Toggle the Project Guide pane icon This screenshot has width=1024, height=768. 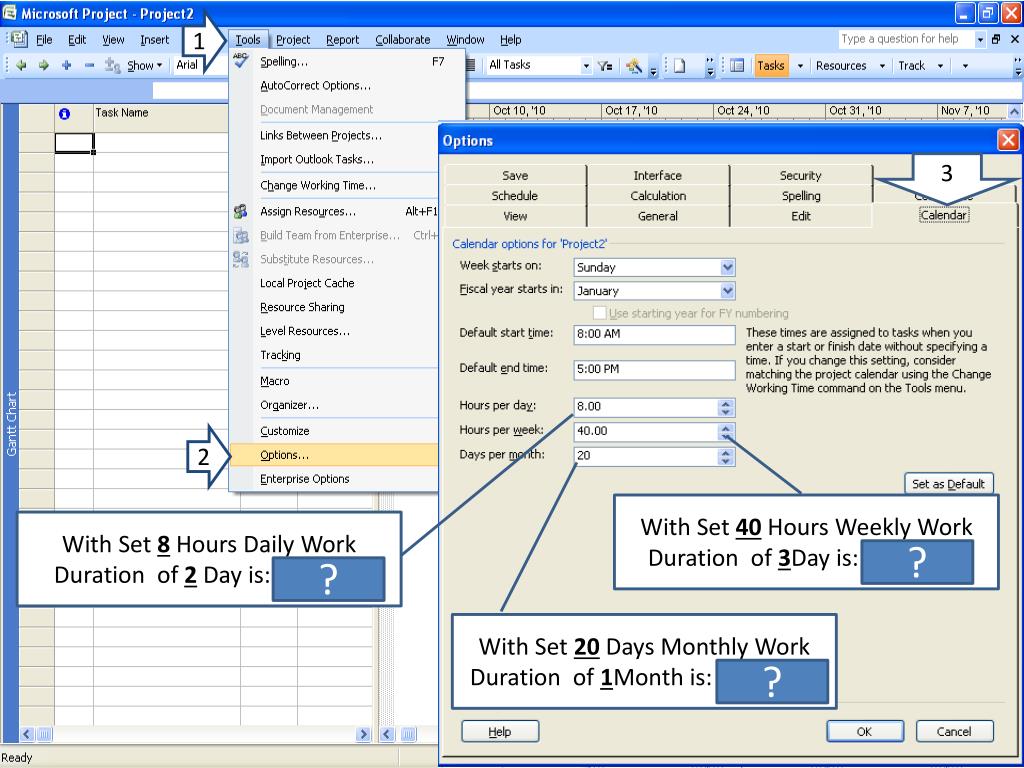coord(737,65)
